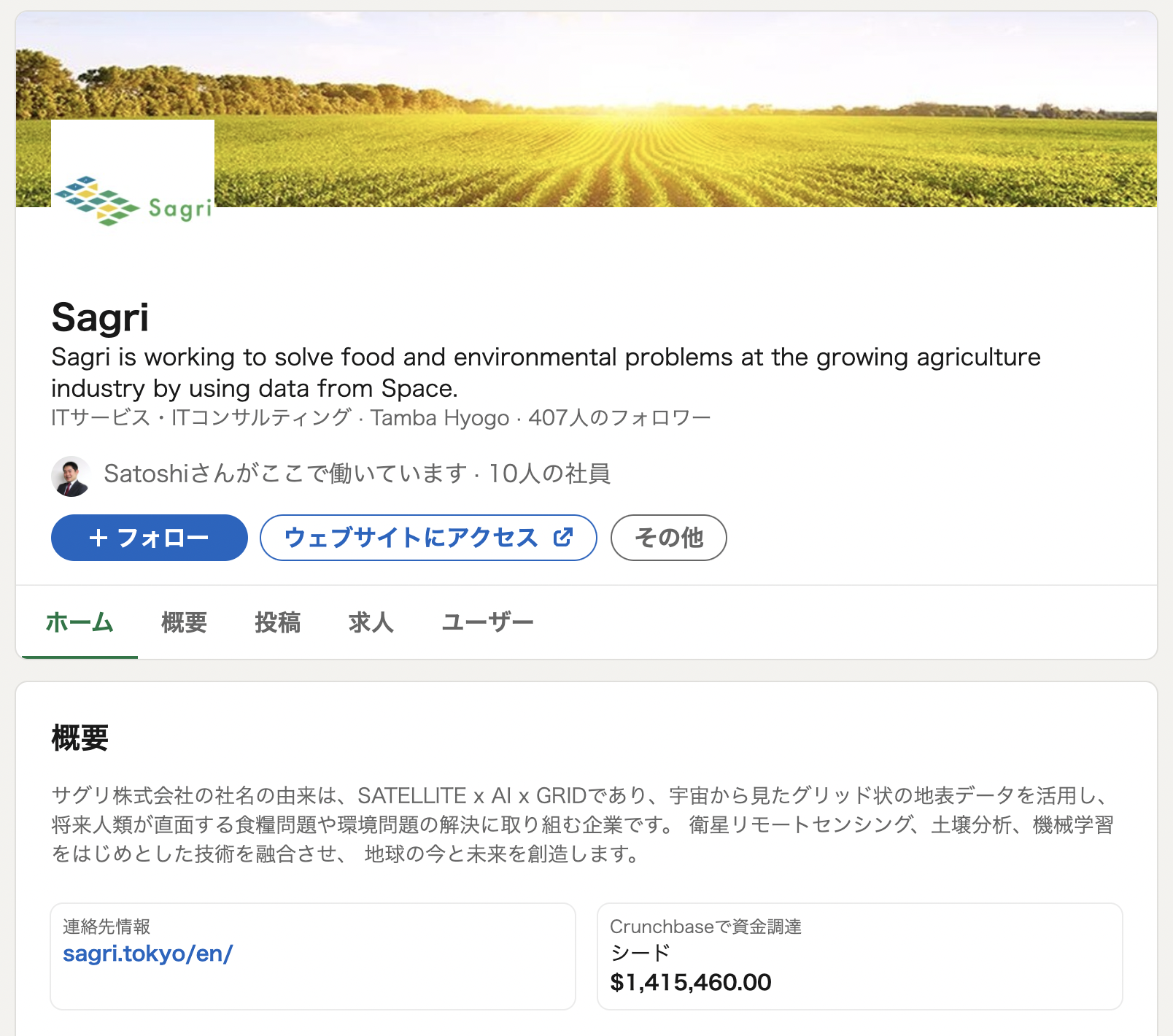1173x1036 pixels.
Task: Click the Sagri company logo
Action: pyautogui.click(x=133, y=201)
